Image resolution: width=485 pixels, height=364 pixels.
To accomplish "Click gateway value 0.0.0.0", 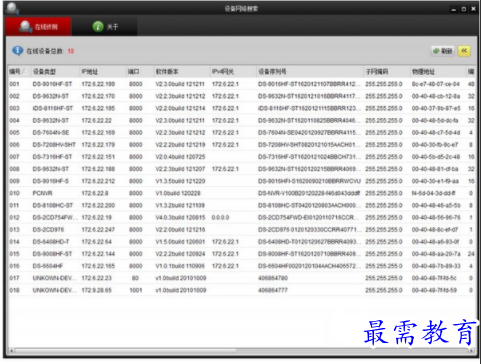I will point(220,217).
